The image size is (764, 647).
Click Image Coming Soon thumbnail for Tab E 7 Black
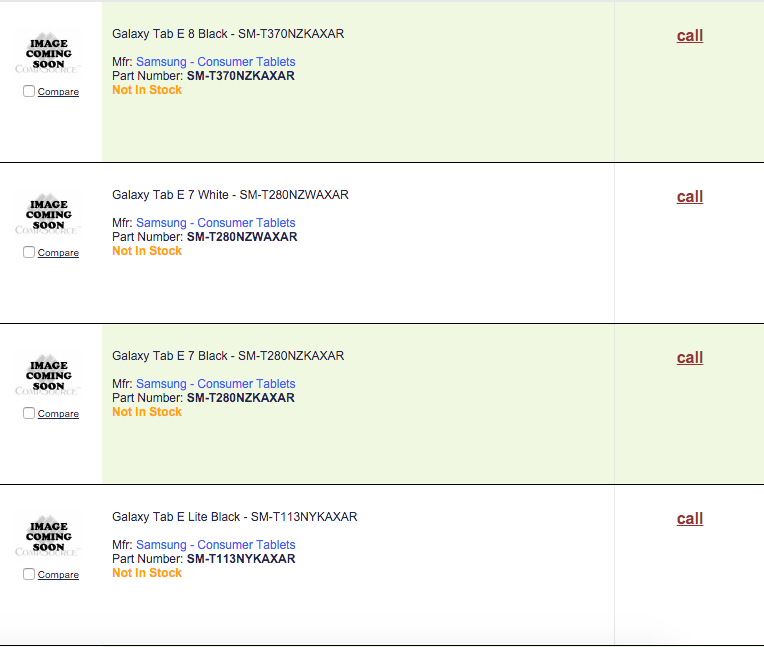point(49,376)
